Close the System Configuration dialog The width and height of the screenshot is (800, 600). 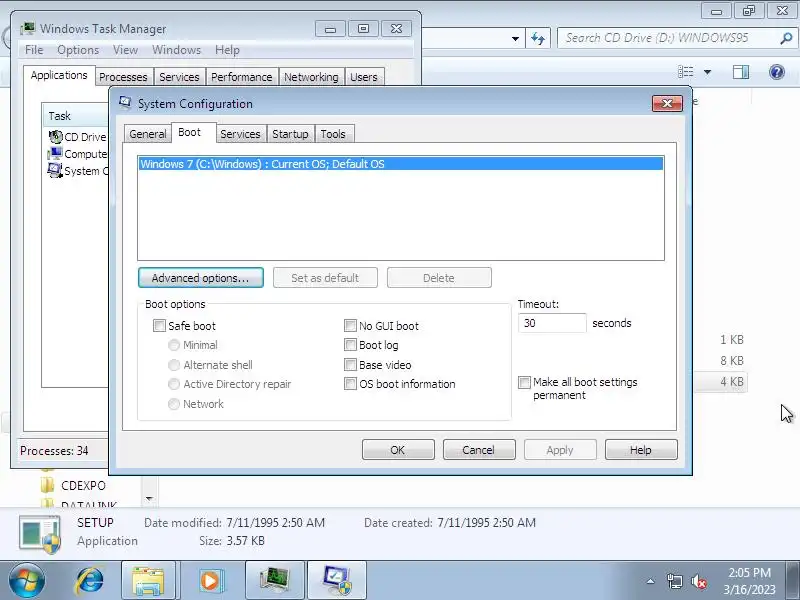tap(667, 104)
